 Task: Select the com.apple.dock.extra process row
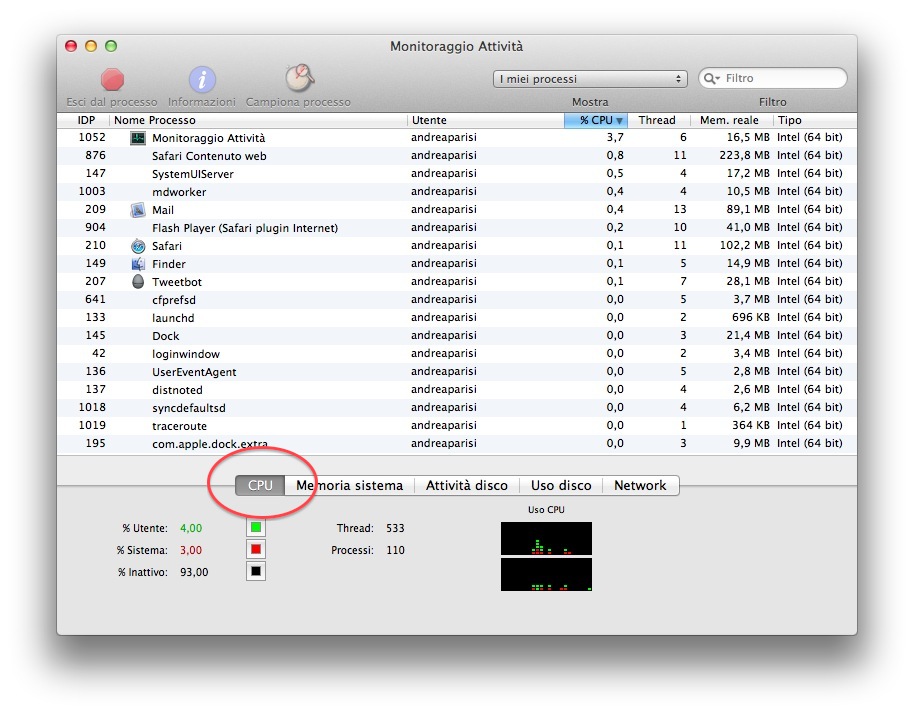pos(457,444)
